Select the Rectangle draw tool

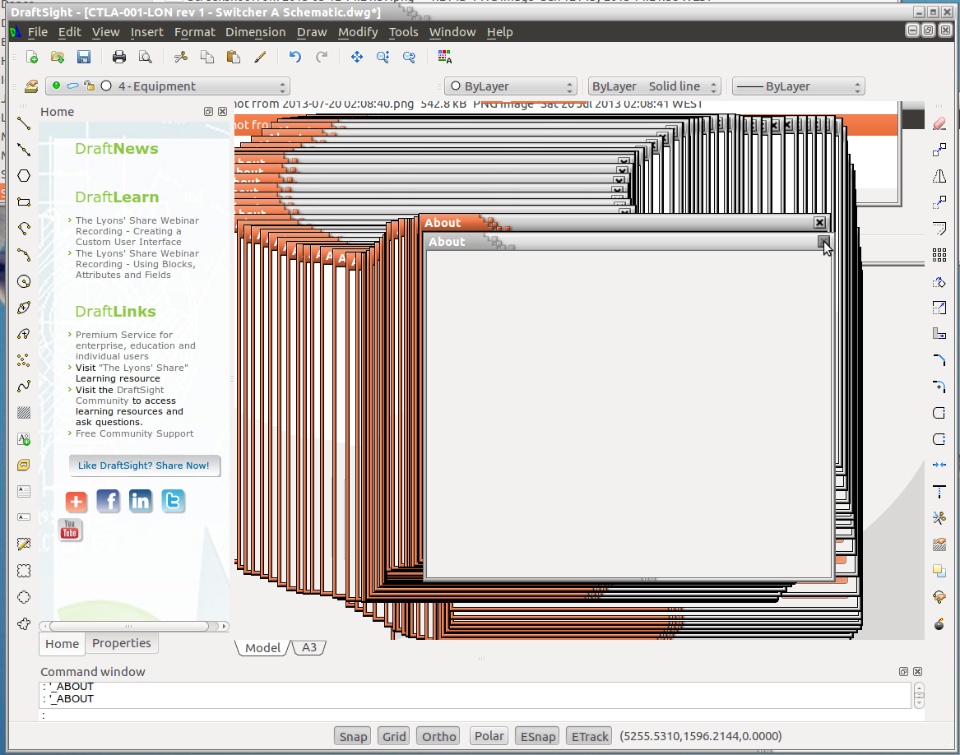coord(24,202)
